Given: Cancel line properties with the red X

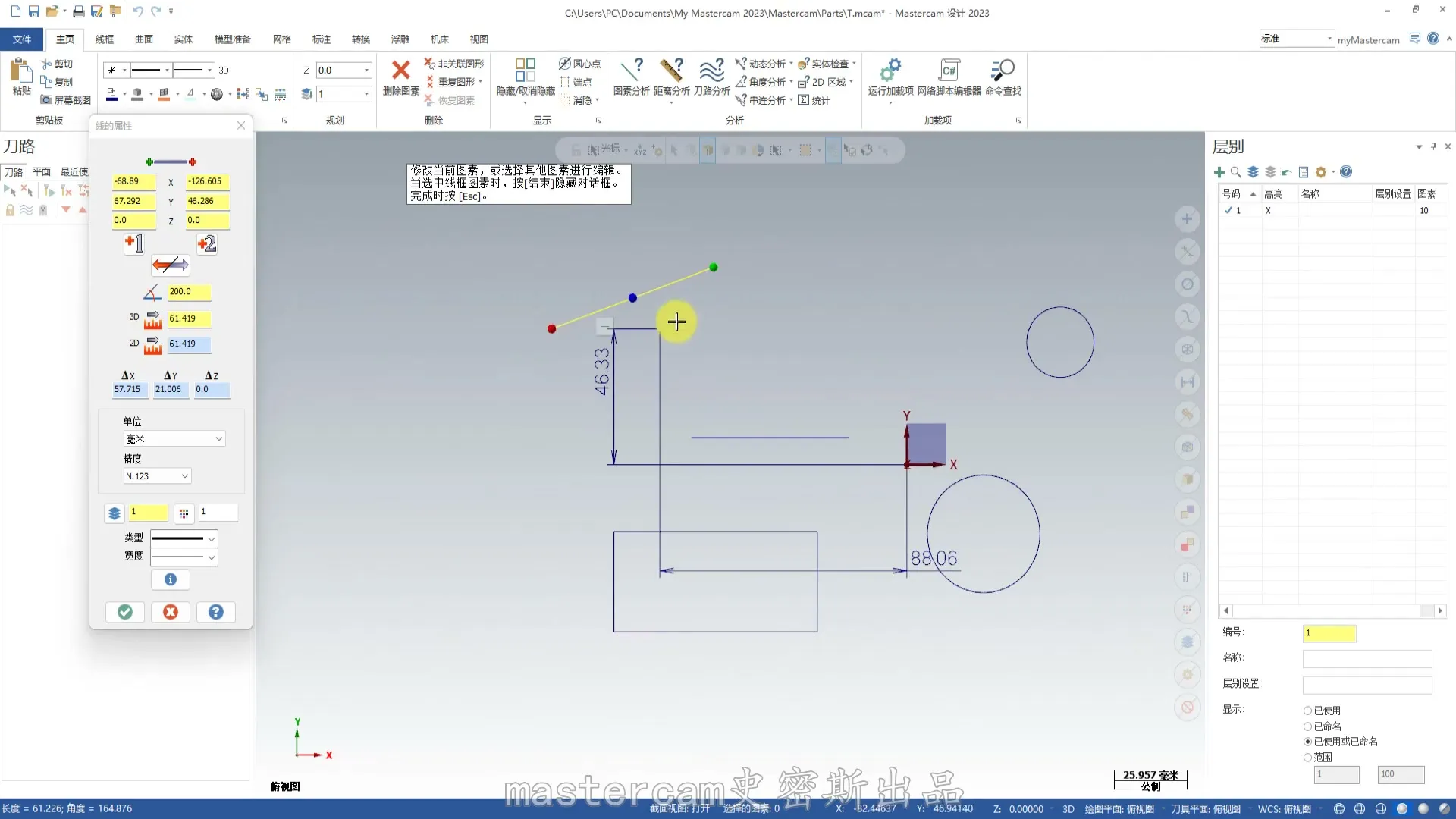Looking at the screenshot, I should [171, 612].
